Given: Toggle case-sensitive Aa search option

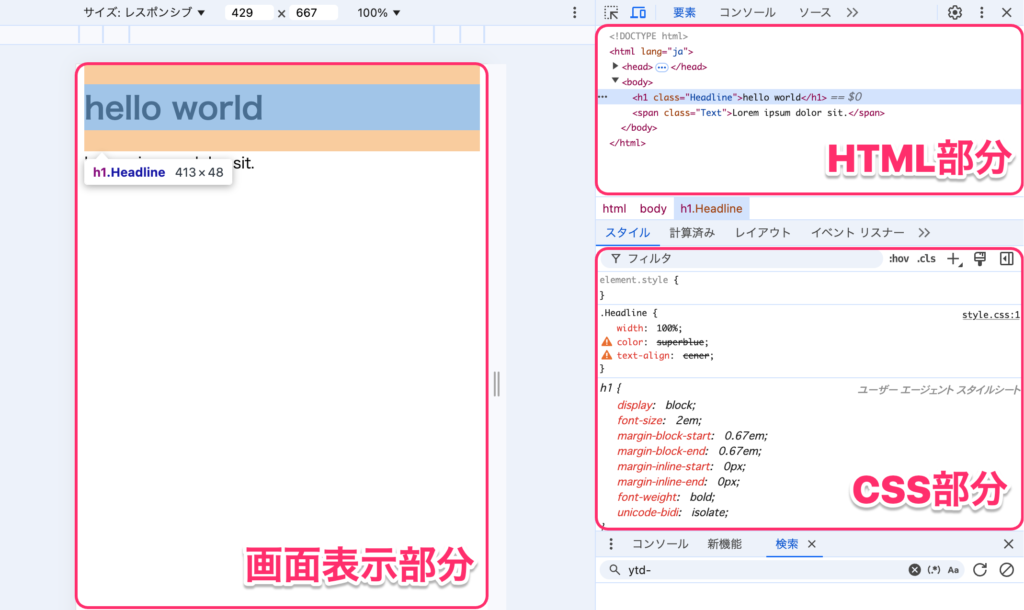Looking at the screenshot, I should pos(953,569).
